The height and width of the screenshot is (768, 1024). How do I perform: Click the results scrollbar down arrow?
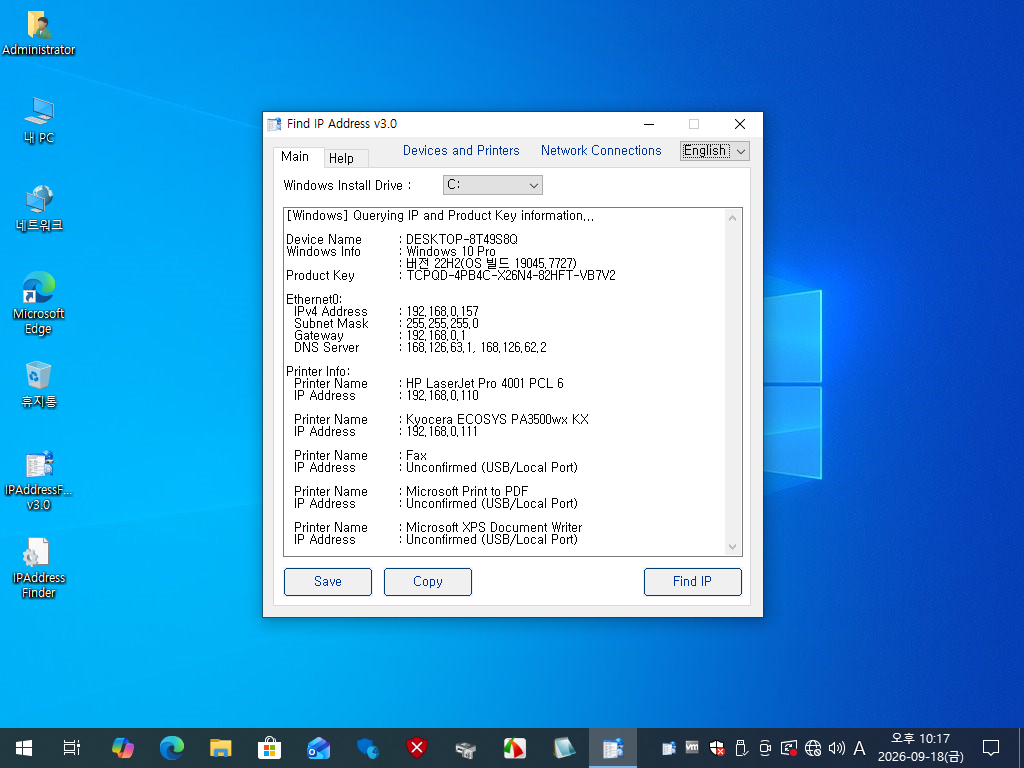coord(732,547)
